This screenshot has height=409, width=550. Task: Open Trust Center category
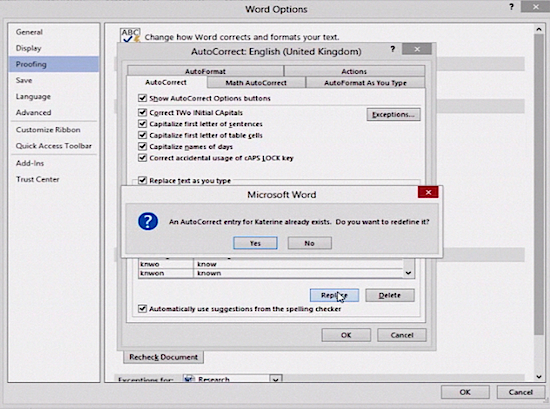click(54, 179)
